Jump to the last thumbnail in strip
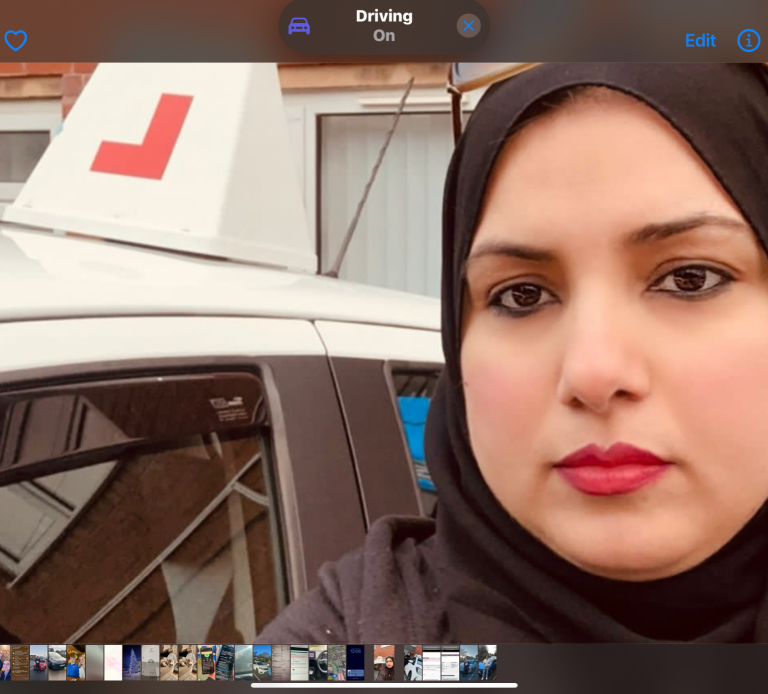The image size is (768, 694). tap(487, 663)
